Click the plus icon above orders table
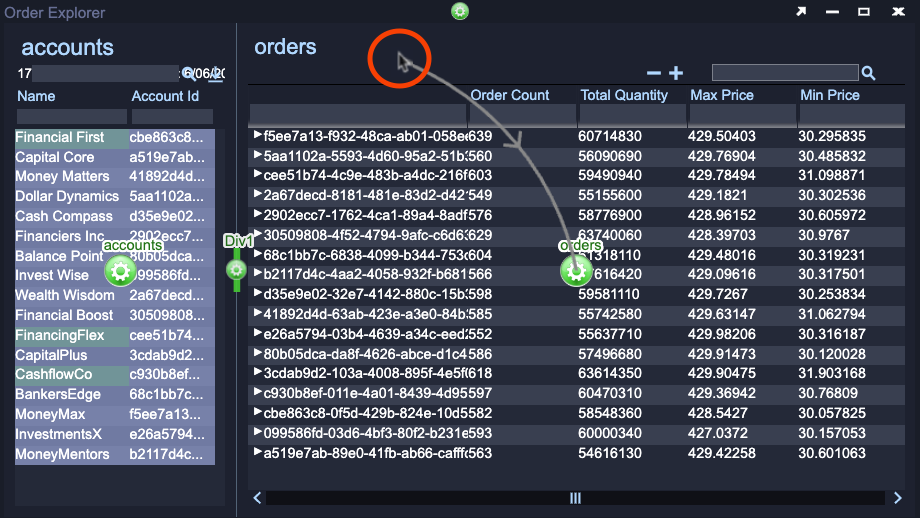 tap(676, 73)
